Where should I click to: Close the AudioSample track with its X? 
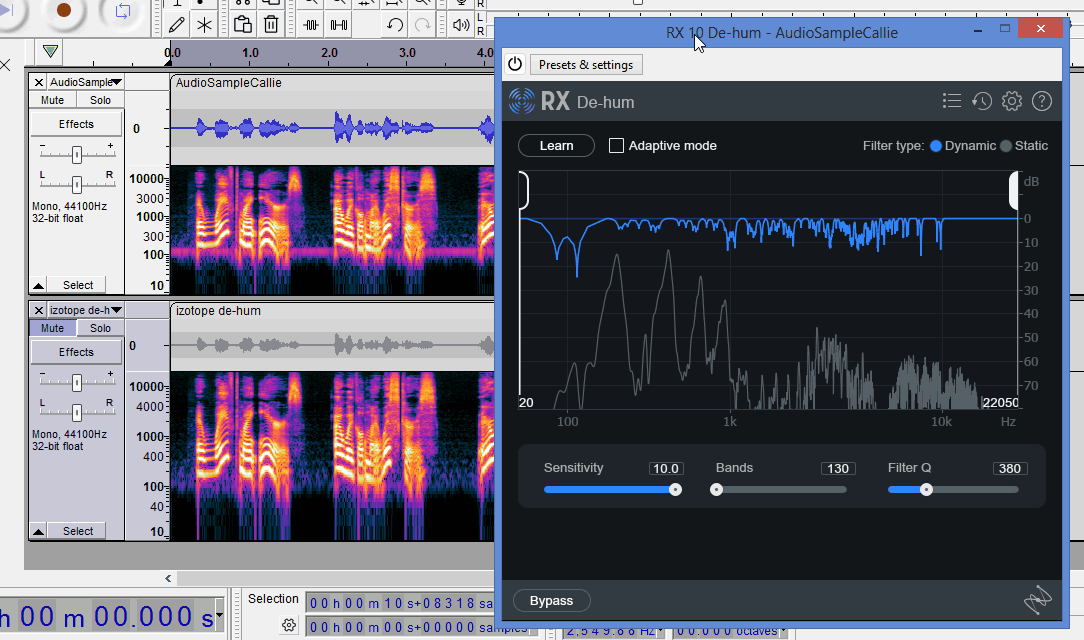(39, 82)
